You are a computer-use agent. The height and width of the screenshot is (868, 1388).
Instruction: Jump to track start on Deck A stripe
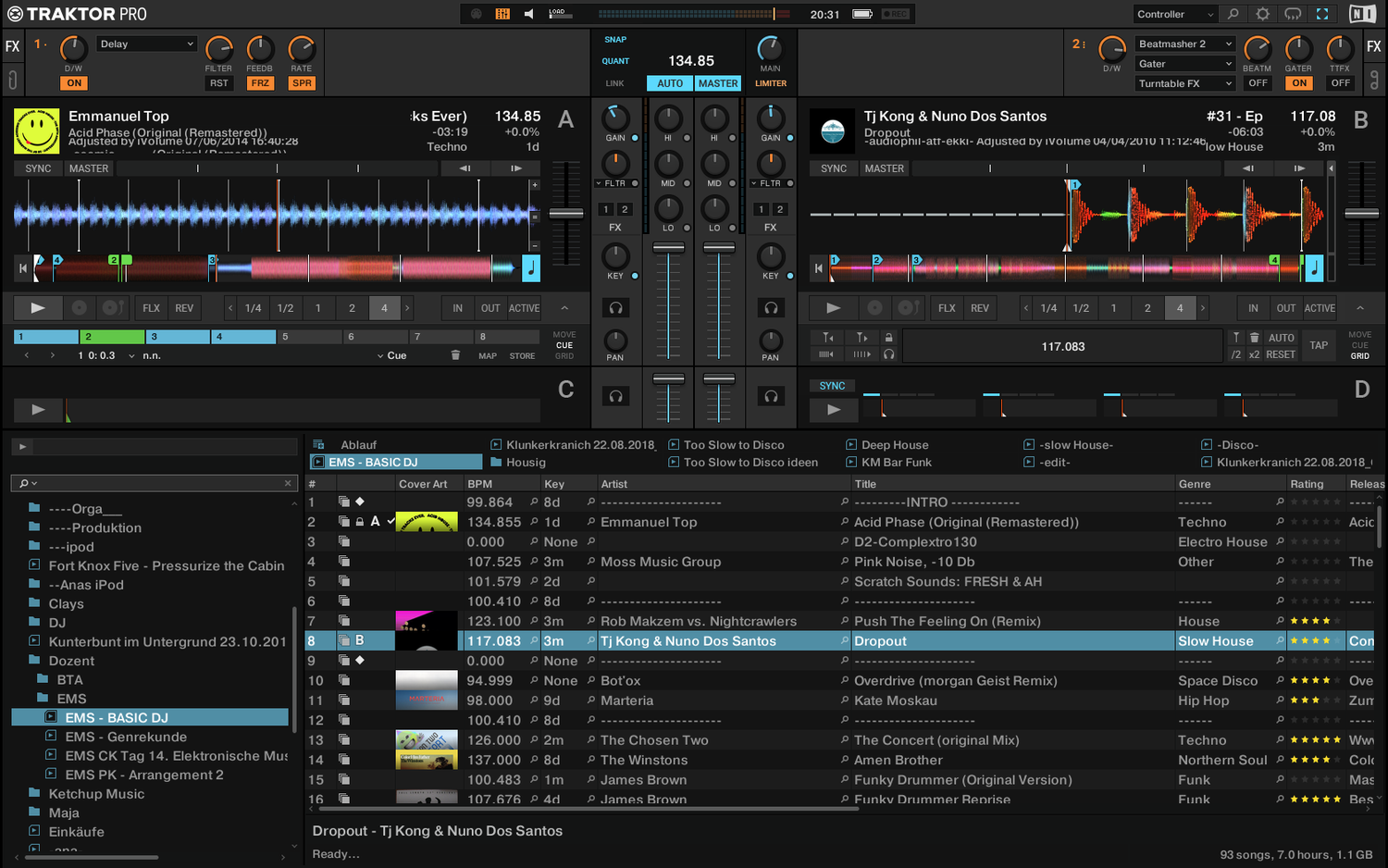click(x=23, y=269)
